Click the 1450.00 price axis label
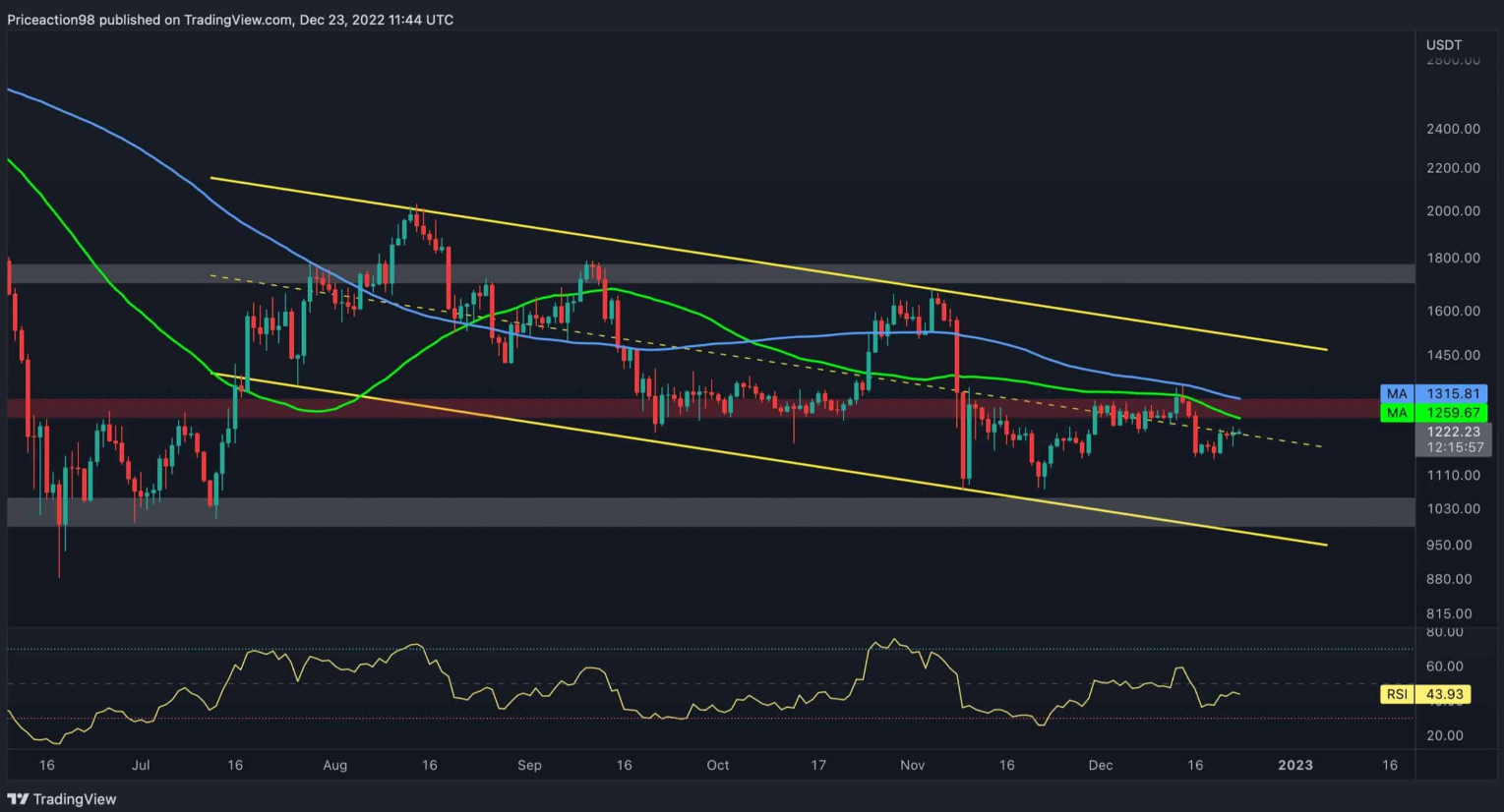The image size is (1504, 812). tap(1453, 355)
